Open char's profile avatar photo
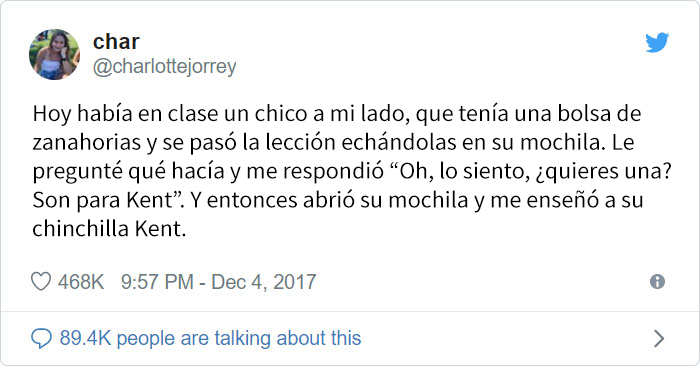The image size is (700, 366). [x=54, y=54]
